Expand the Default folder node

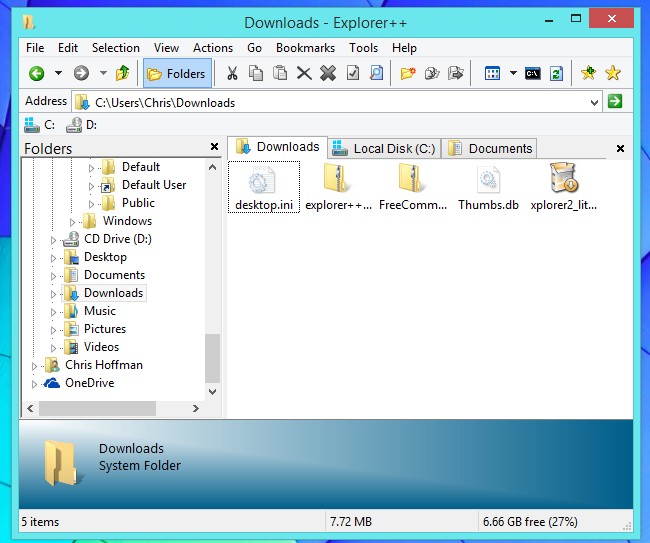click(91, 168)
